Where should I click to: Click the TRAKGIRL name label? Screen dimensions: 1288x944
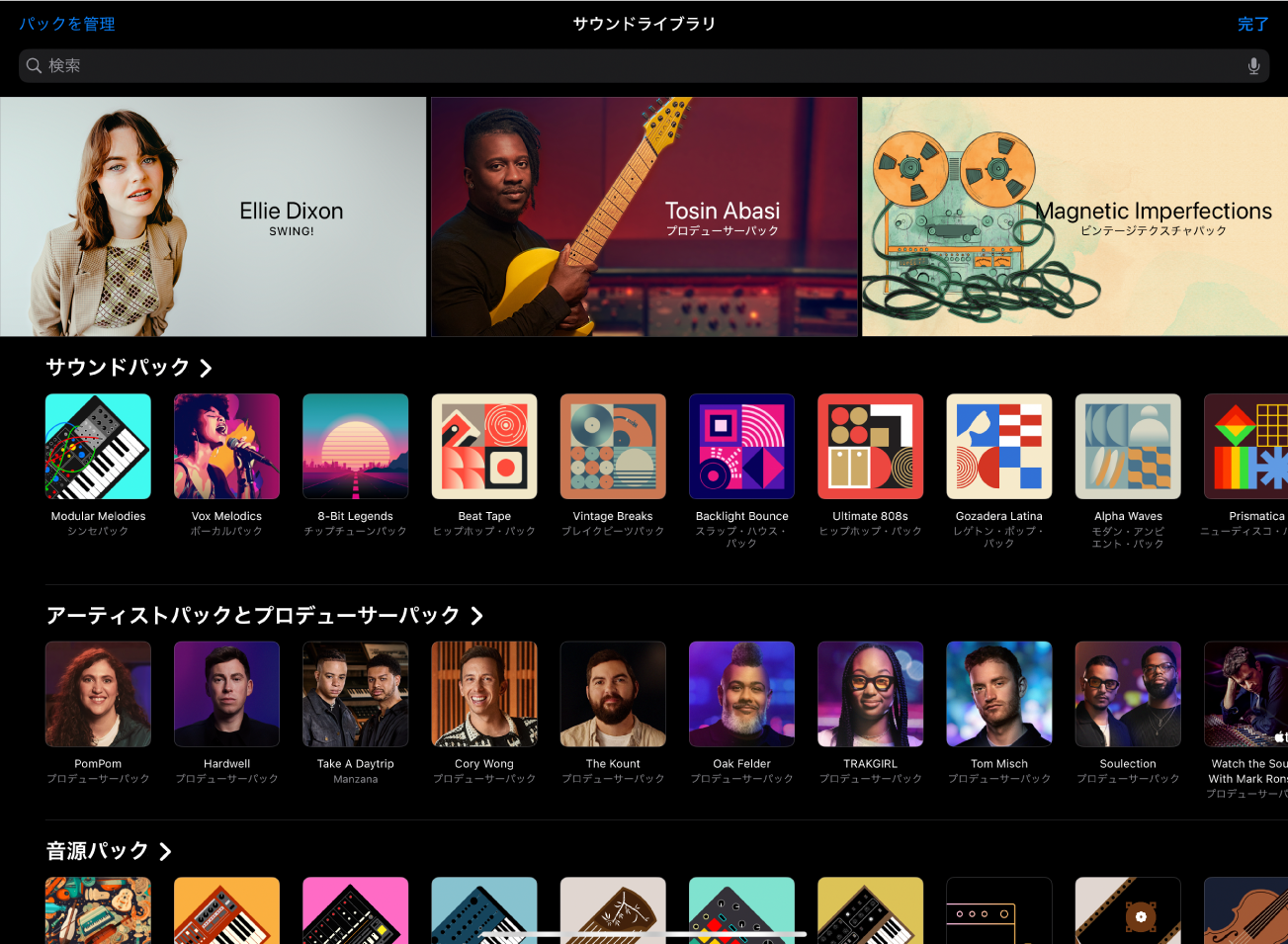[x=871, y=764]
